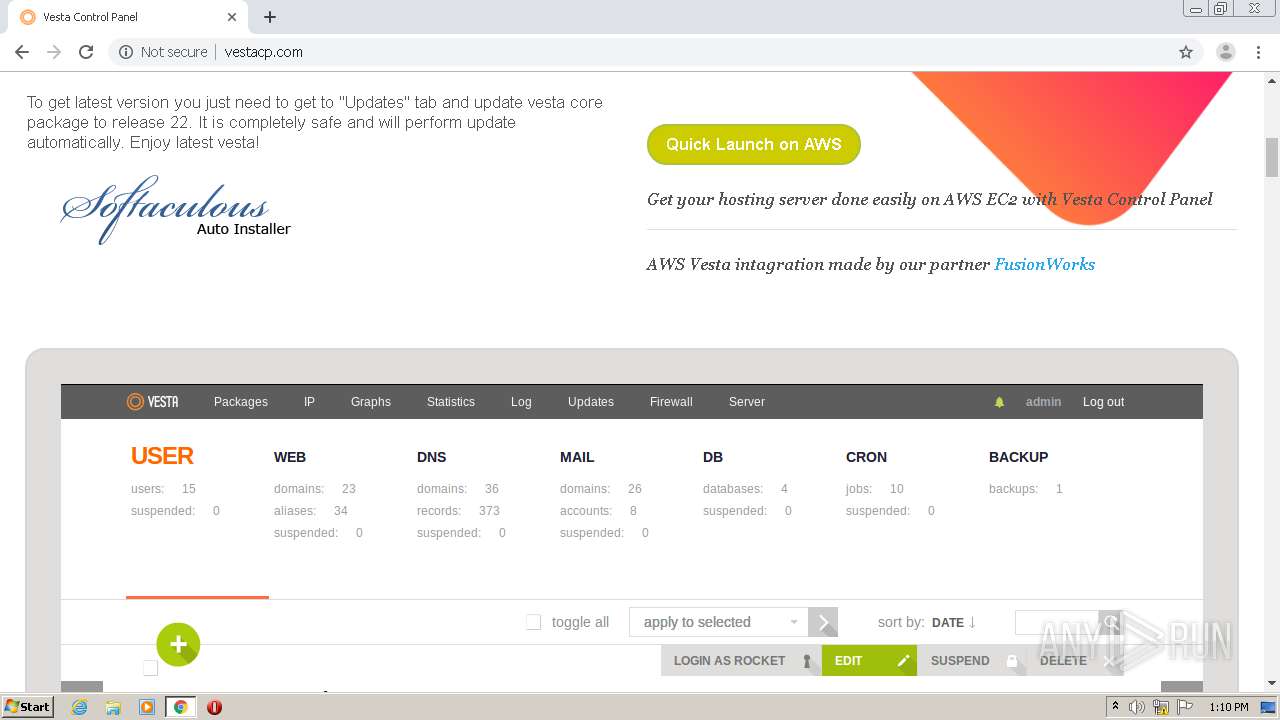Click SUSPEND user button
The image size is (1280, 720).
[971, 660]
